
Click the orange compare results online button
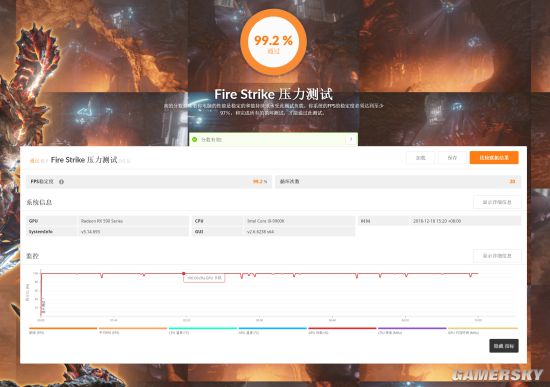click(494, 158)
